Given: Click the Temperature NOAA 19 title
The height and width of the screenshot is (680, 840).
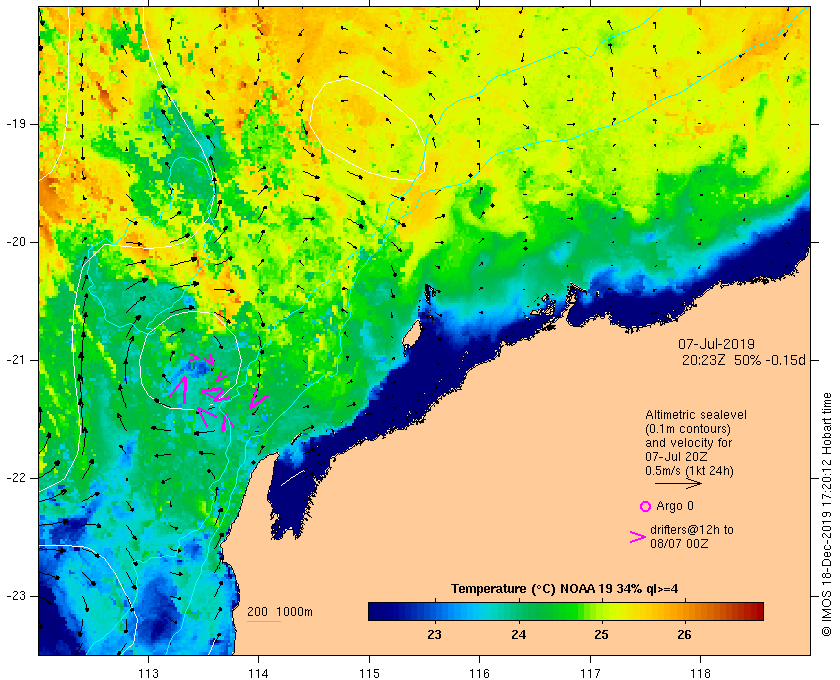Looking at the screenshot, I should point(564,589).
